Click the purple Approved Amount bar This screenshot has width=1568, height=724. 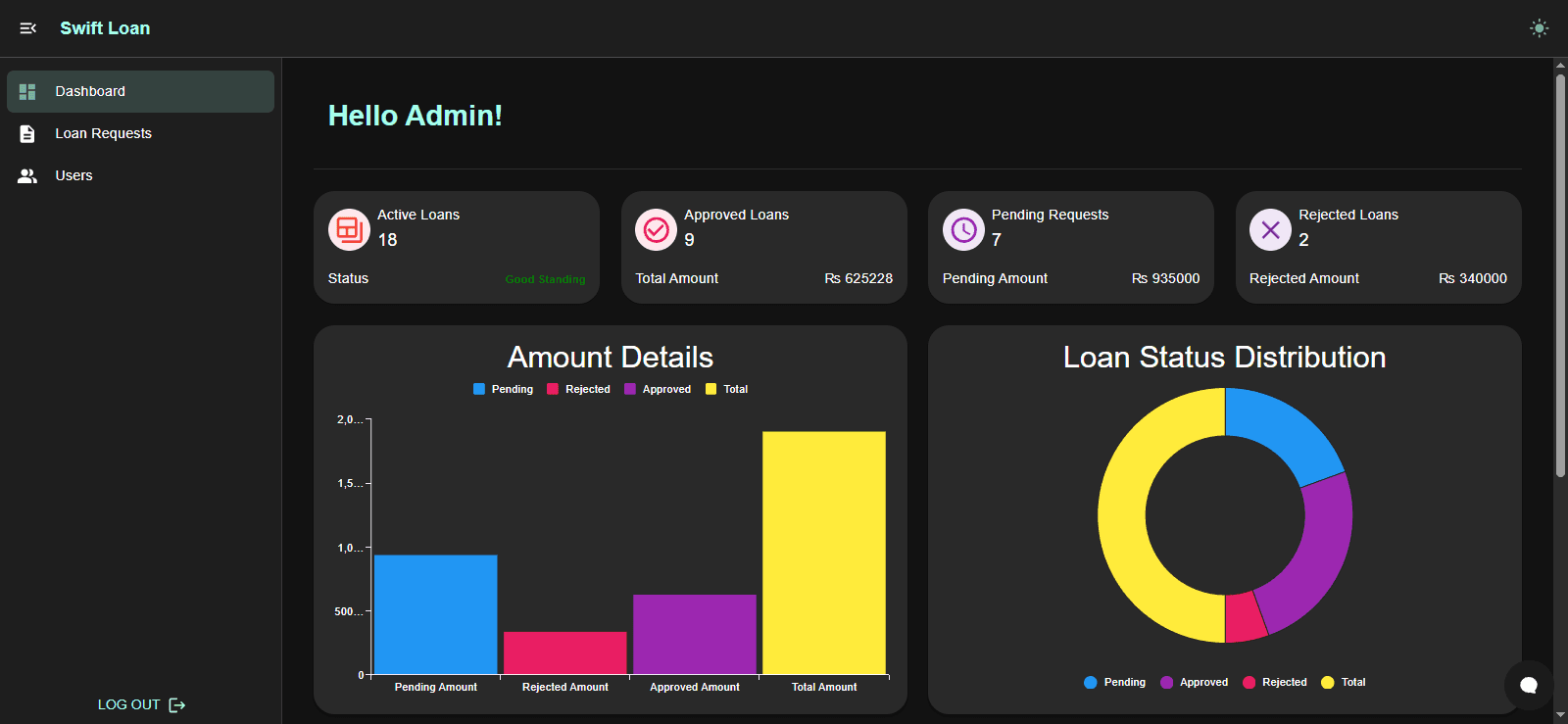[695, 634]
